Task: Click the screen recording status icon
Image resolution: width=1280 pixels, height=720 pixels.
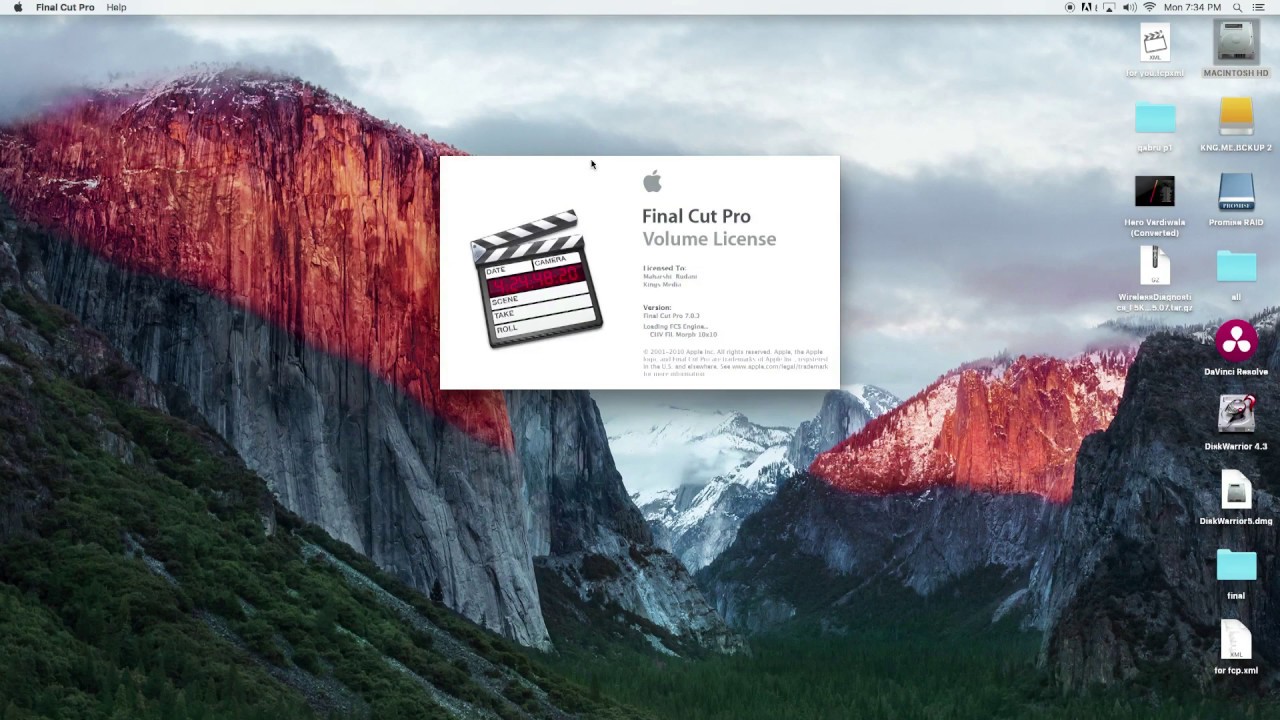Action: tap(1069, 7)
